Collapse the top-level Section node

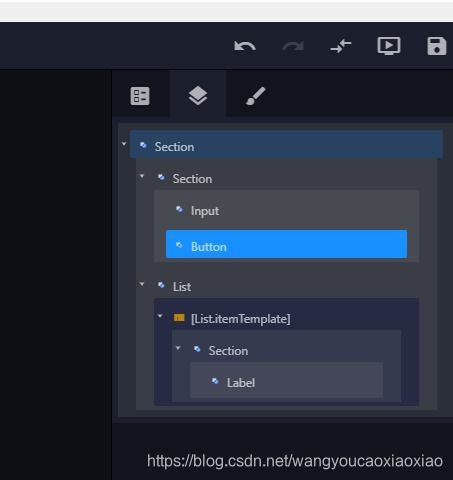[124, 144]
